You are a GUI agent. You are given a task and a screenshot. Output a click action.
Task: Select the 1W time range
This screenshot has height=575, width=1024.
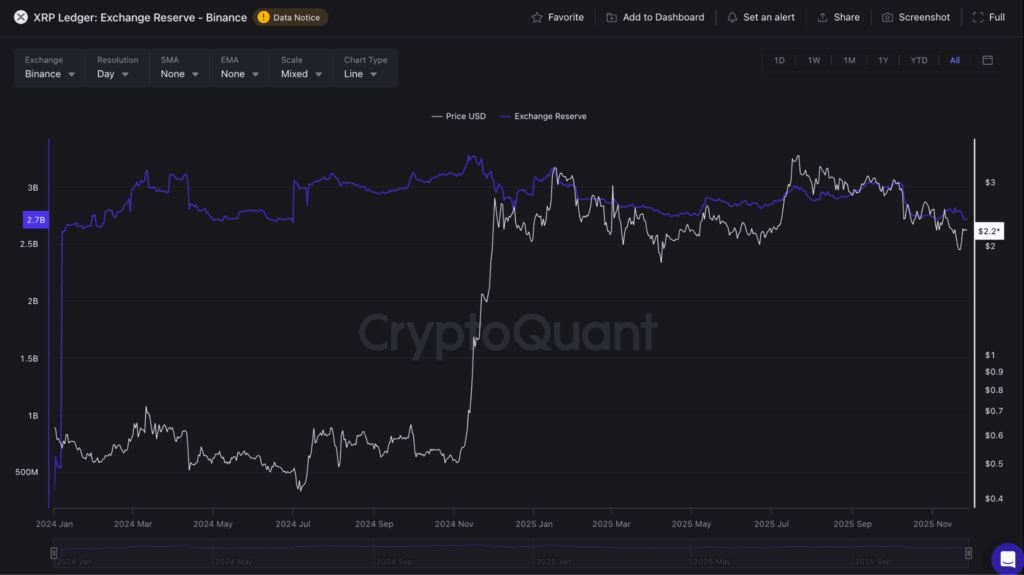click(x=814, y=60)
